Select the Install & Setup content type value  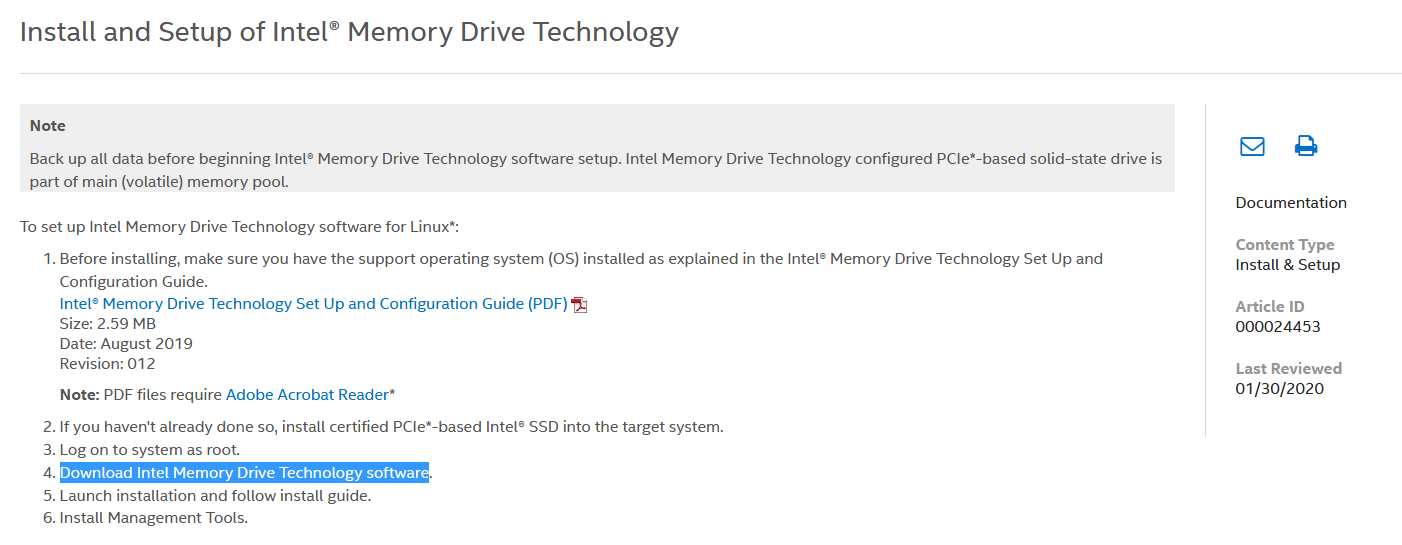point(1288,265)
